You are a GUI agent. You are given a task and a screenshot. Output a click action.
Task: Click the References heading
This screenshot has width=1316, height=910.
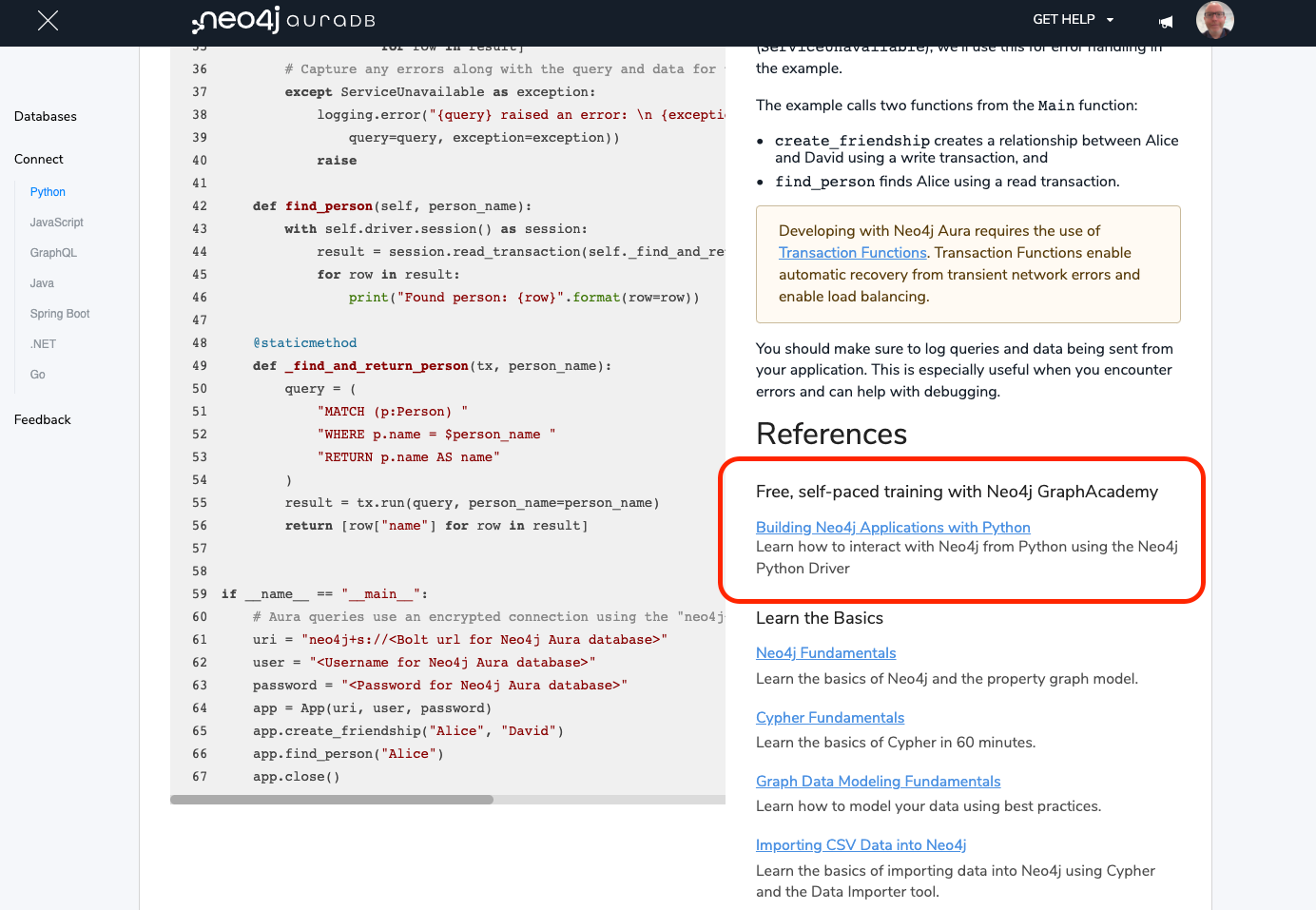point(831,435)
